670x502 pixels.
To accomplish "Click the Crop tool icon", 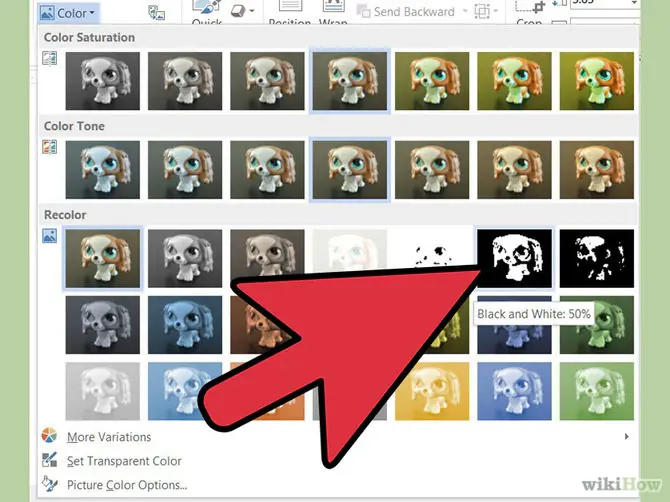I will [530, 9].
